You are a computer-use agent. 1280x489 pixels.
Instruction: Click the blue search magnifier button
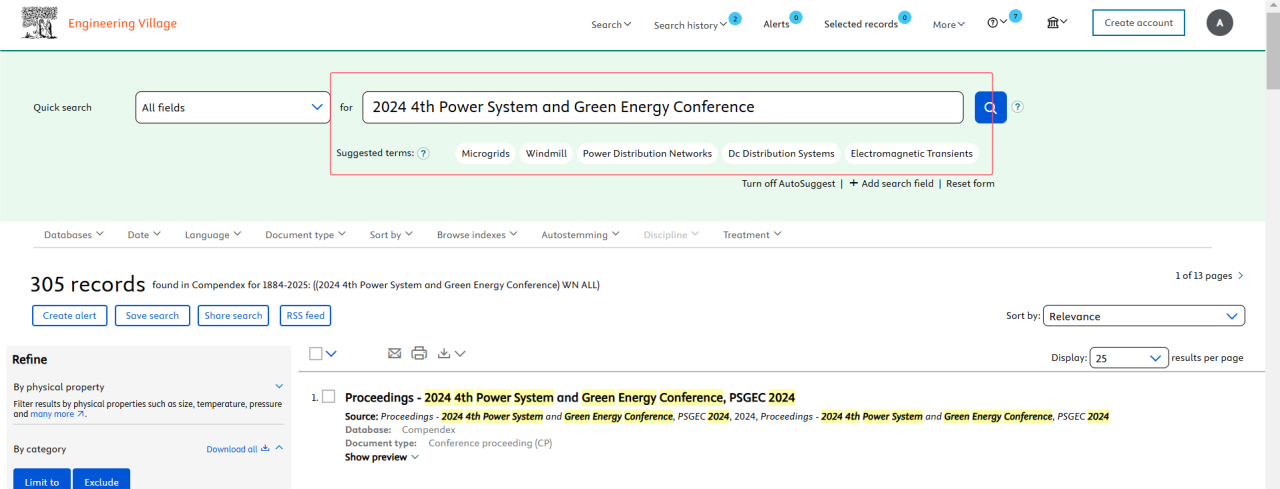point(991,108)
